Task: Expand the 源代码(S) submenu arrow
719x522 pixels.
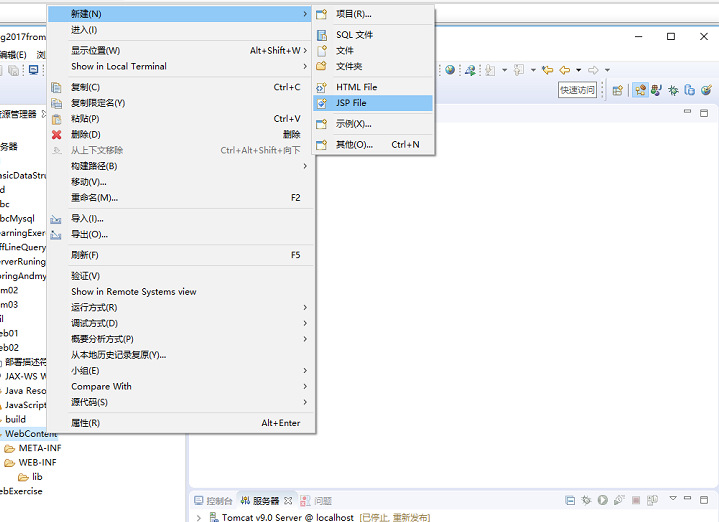Action: click(305, 402)
